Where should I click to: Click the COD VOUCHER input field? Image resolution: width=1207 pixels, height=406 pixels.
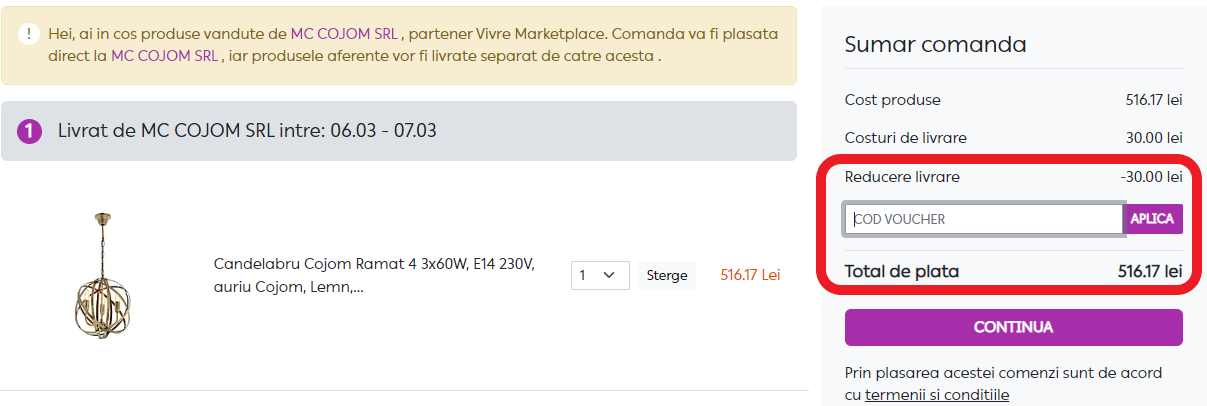click(x=984, y=219)
